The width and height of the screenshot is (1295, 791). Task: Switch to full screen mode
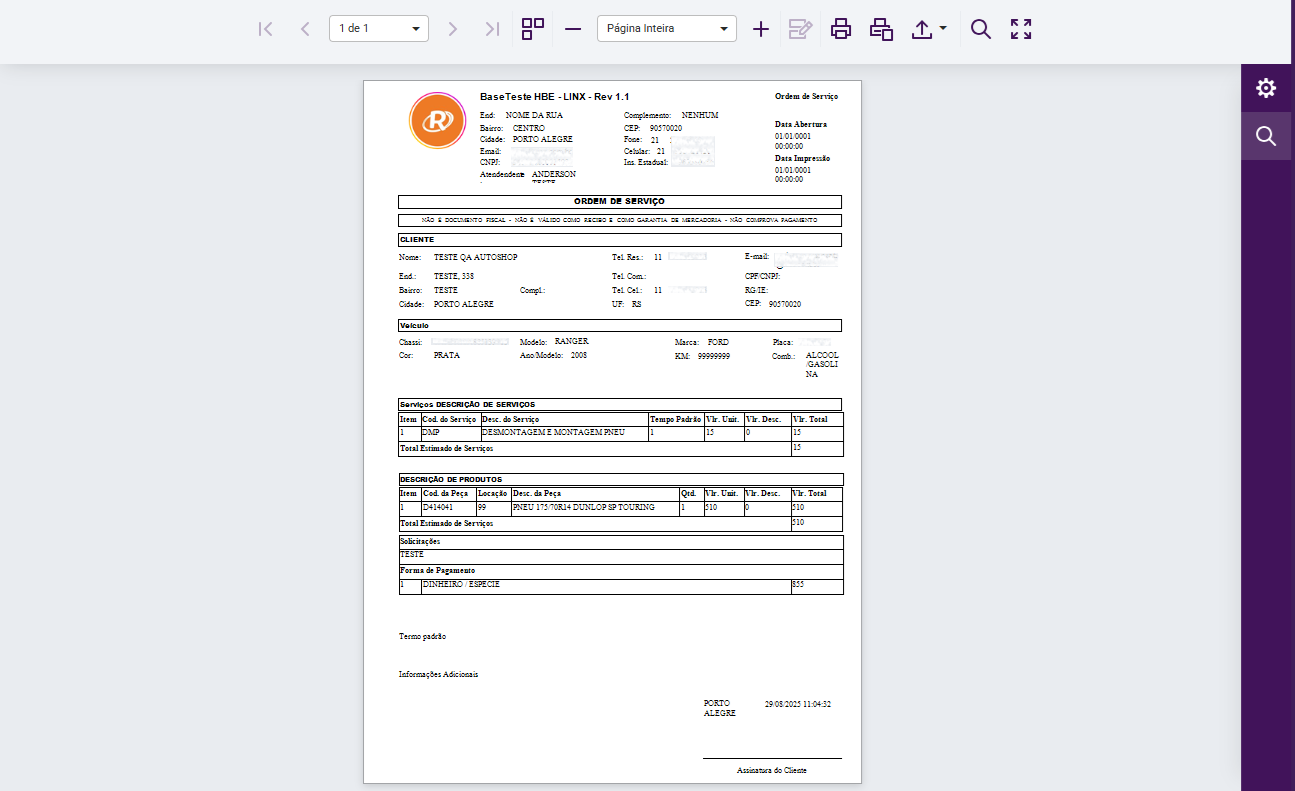click(x=1021, y=29)
